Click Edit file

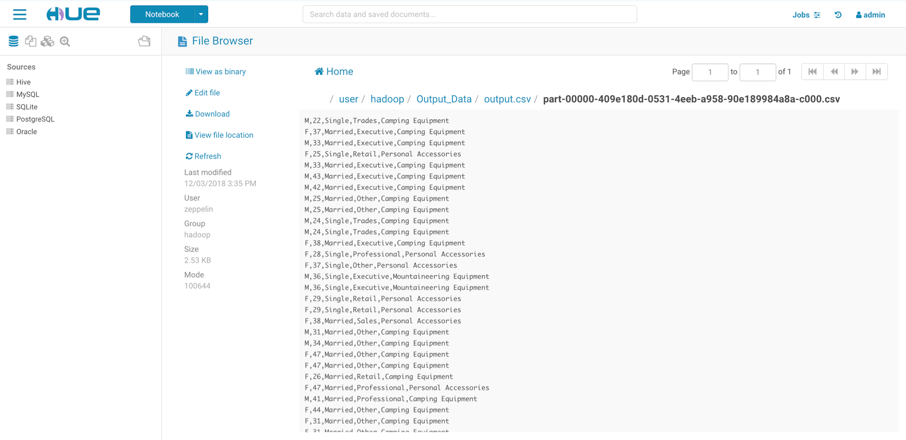pyautogui.click(x=203, y=92)
